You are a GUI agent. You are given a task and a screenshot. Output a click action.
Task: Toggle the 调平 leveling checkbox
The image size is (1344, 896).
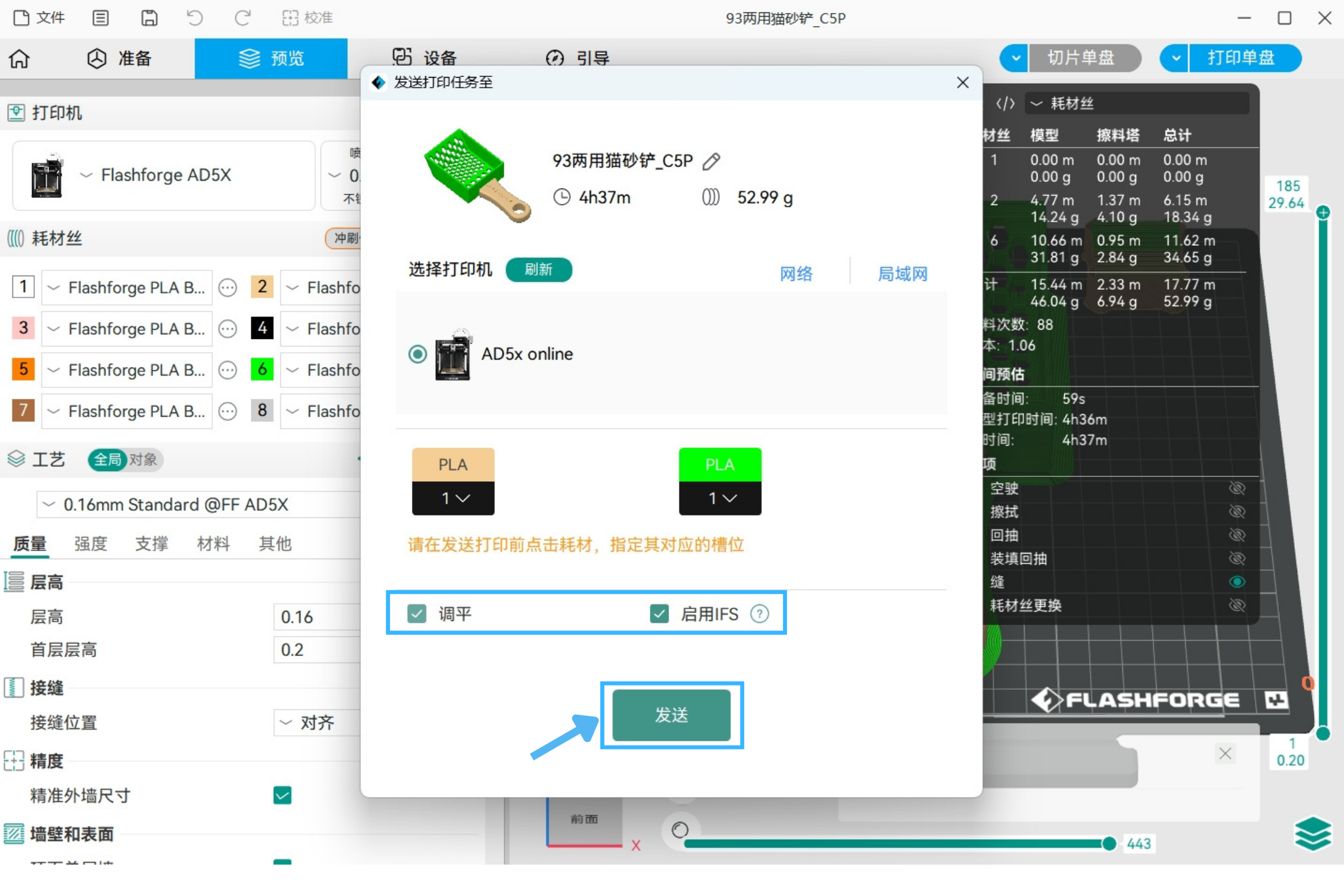click(x=417, y=613)
